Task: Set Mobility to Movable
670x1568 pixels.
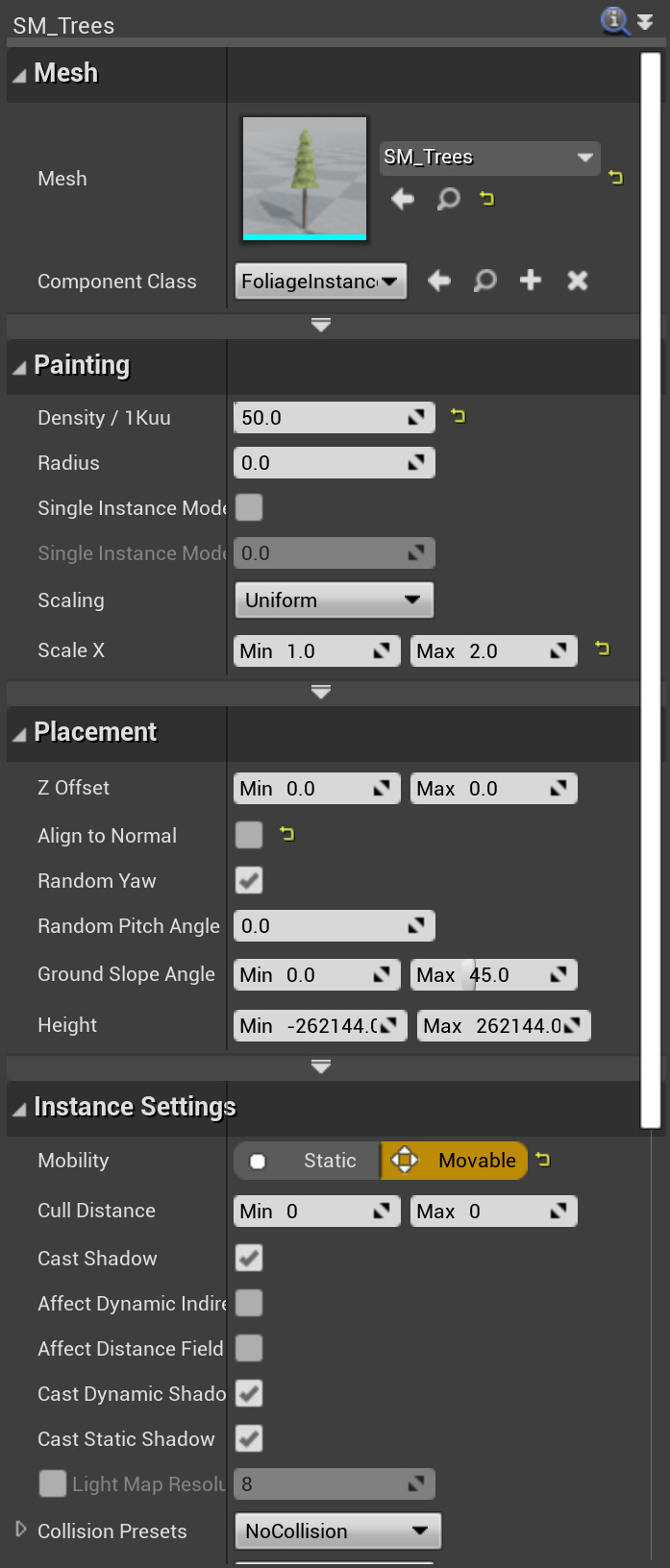Action: (455, 1161)
